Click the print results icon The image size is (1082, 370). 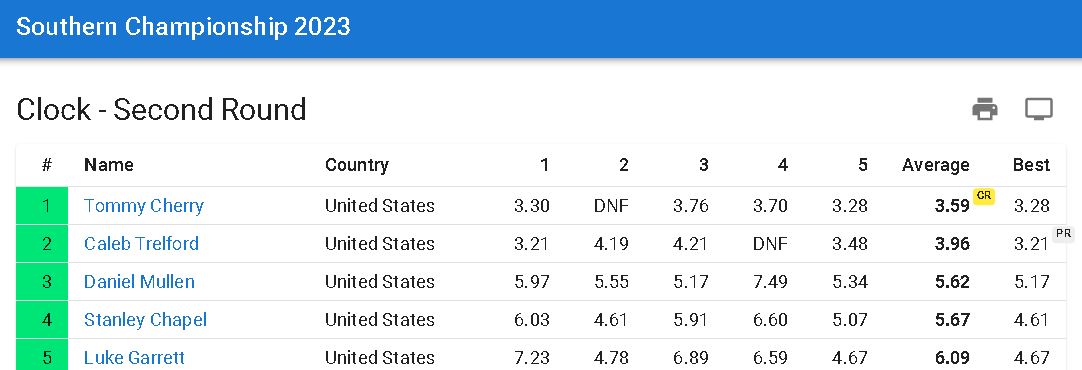[x=985, y=109]
